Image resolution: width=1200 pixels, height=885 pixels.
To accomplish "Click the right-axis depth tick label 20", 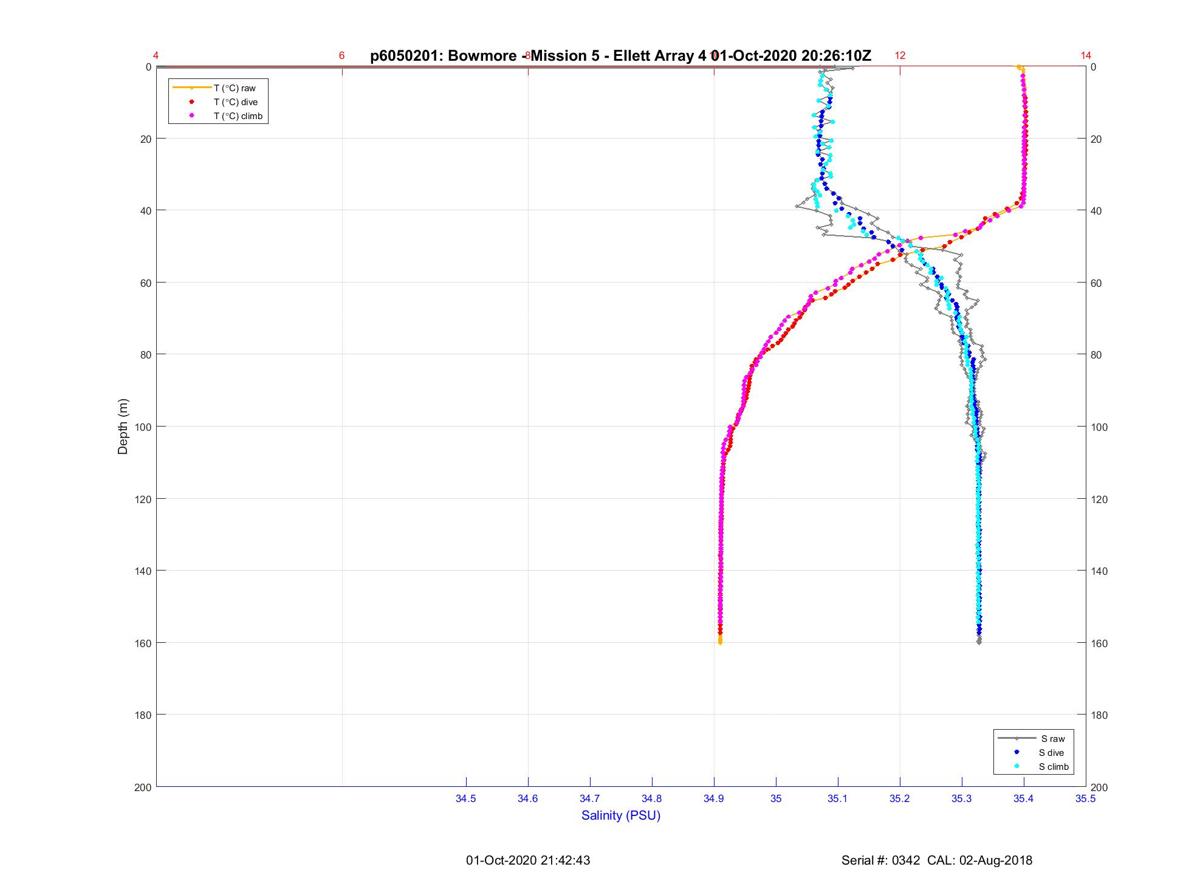I will coord(1098,139).
